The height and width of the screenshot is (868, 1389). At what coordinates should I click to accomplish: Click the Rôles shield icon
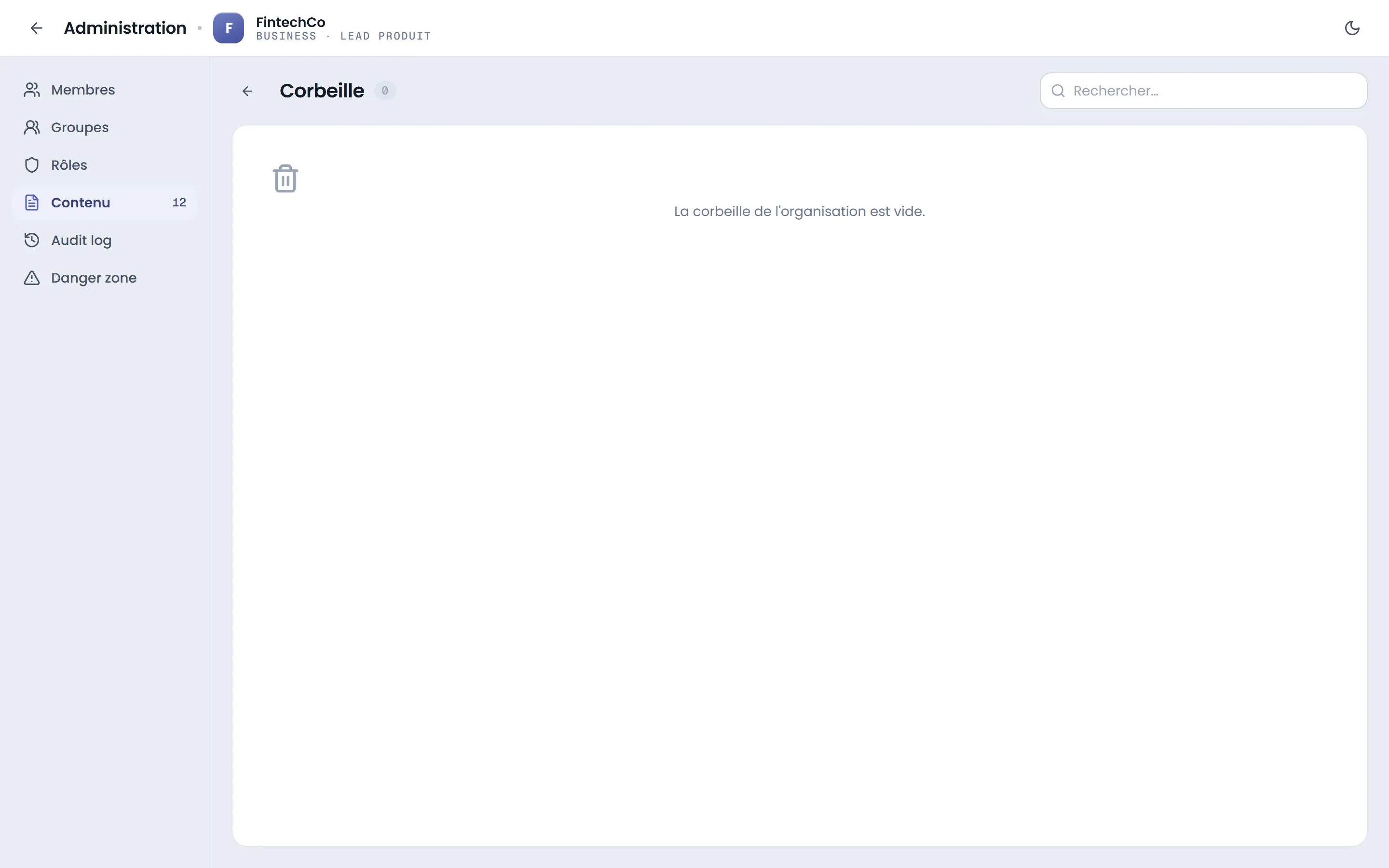point(32,165)
